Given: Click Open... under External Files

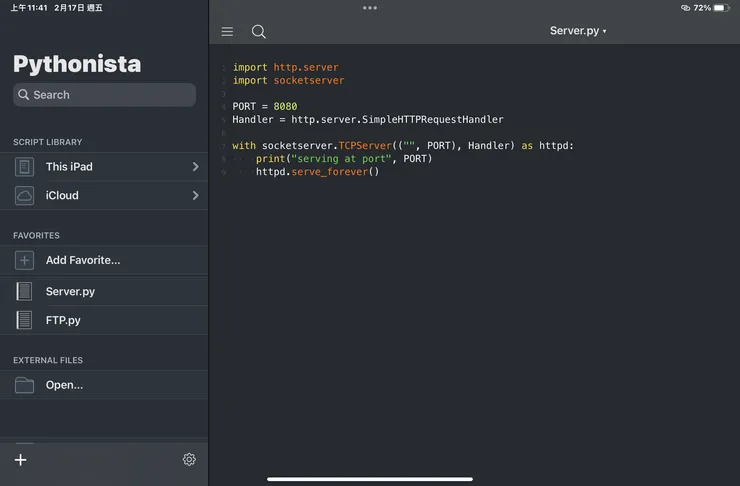Looking at the screenshot, I should pyautogui.click(x=104, y=385).
